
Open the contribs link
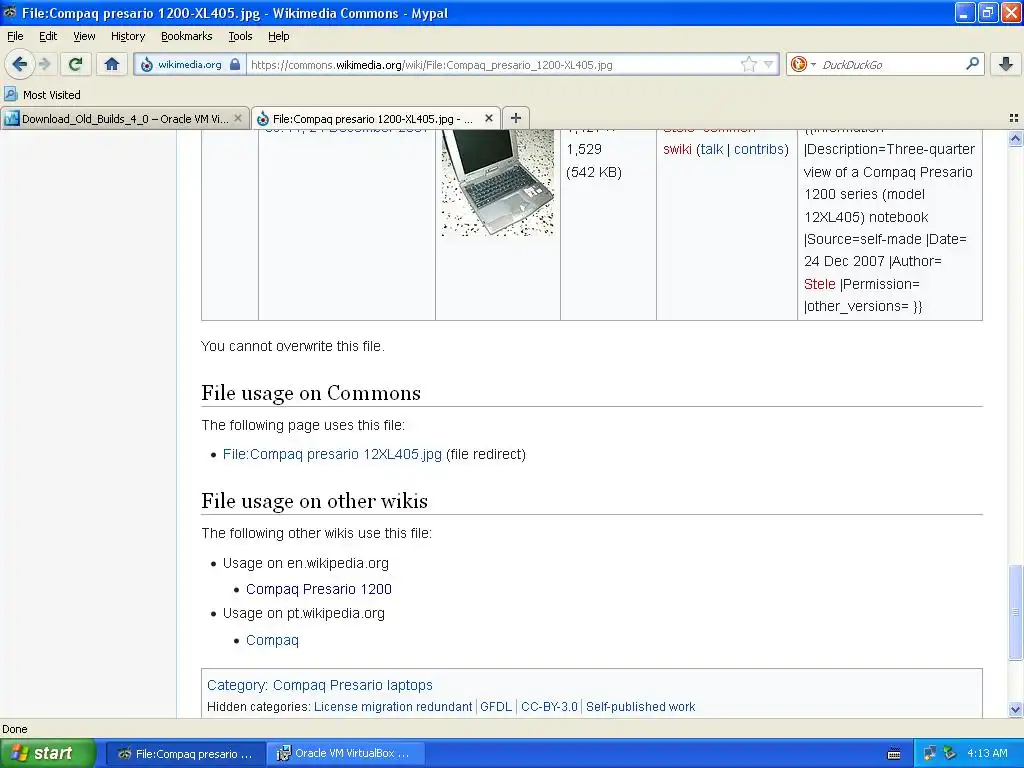point(758,149)
